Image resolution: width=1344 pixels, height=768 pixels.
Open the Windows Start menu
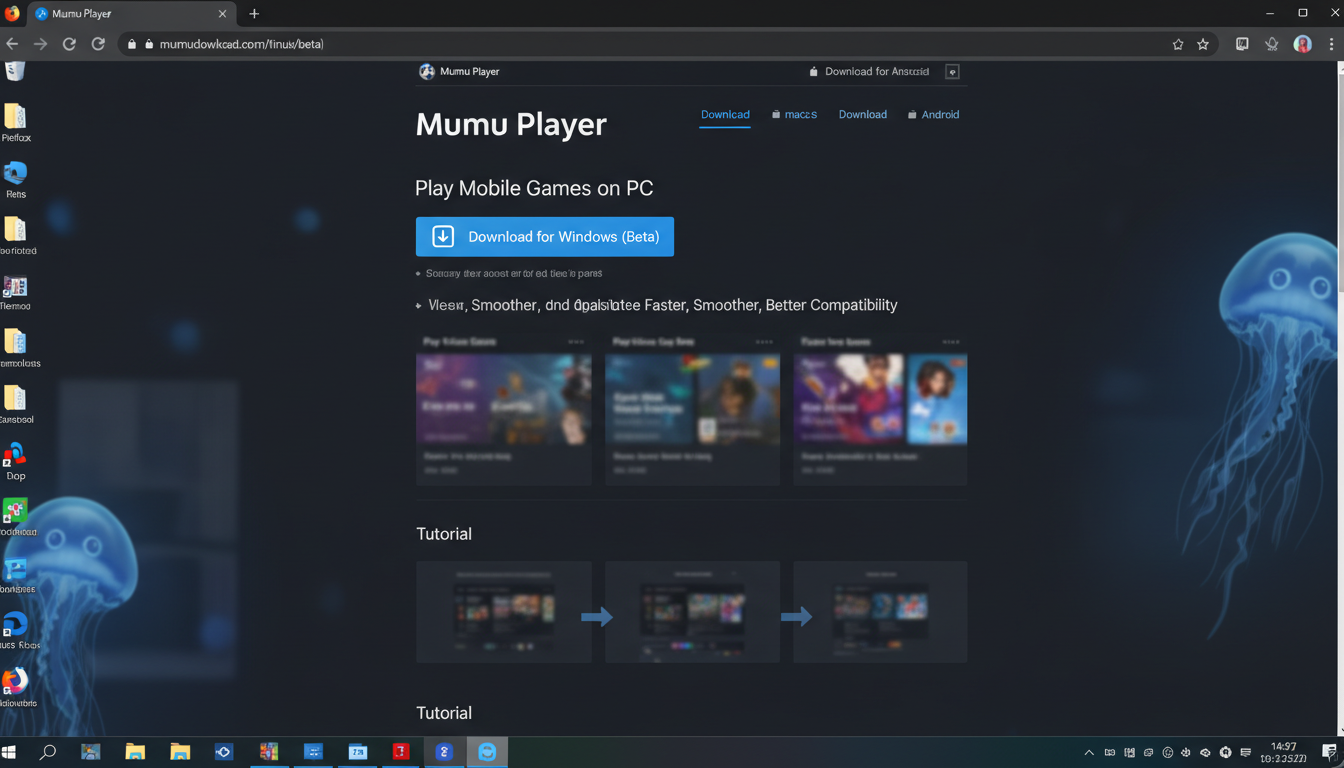(x=11, y=753)
